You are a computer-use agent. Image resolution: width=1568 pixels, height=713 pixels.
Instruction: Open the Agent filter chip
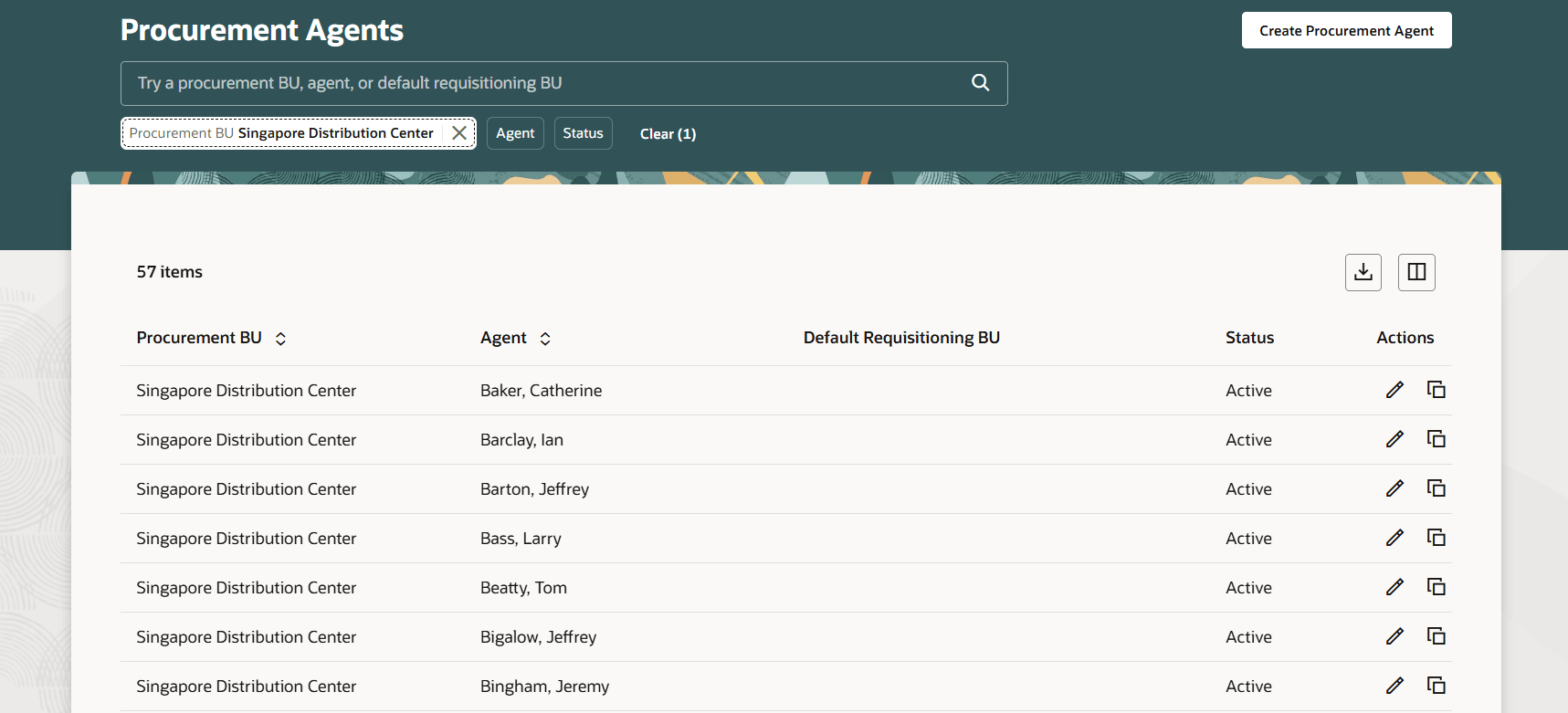pos(515,133)
